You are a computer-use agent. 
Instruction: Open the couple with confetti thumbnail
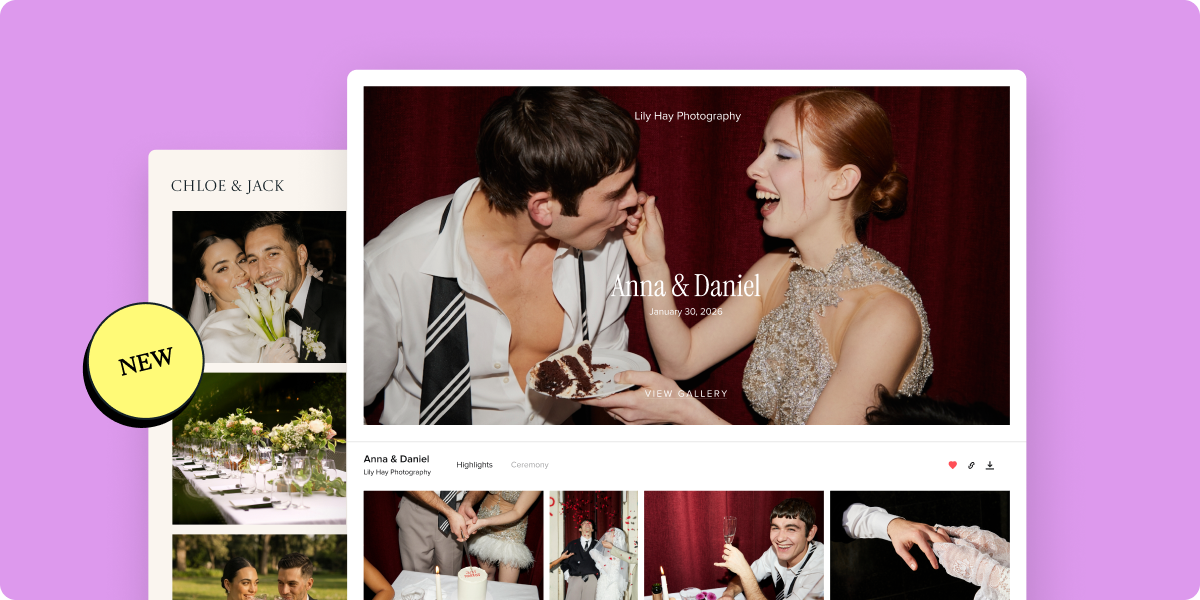[x=593, y=545]
